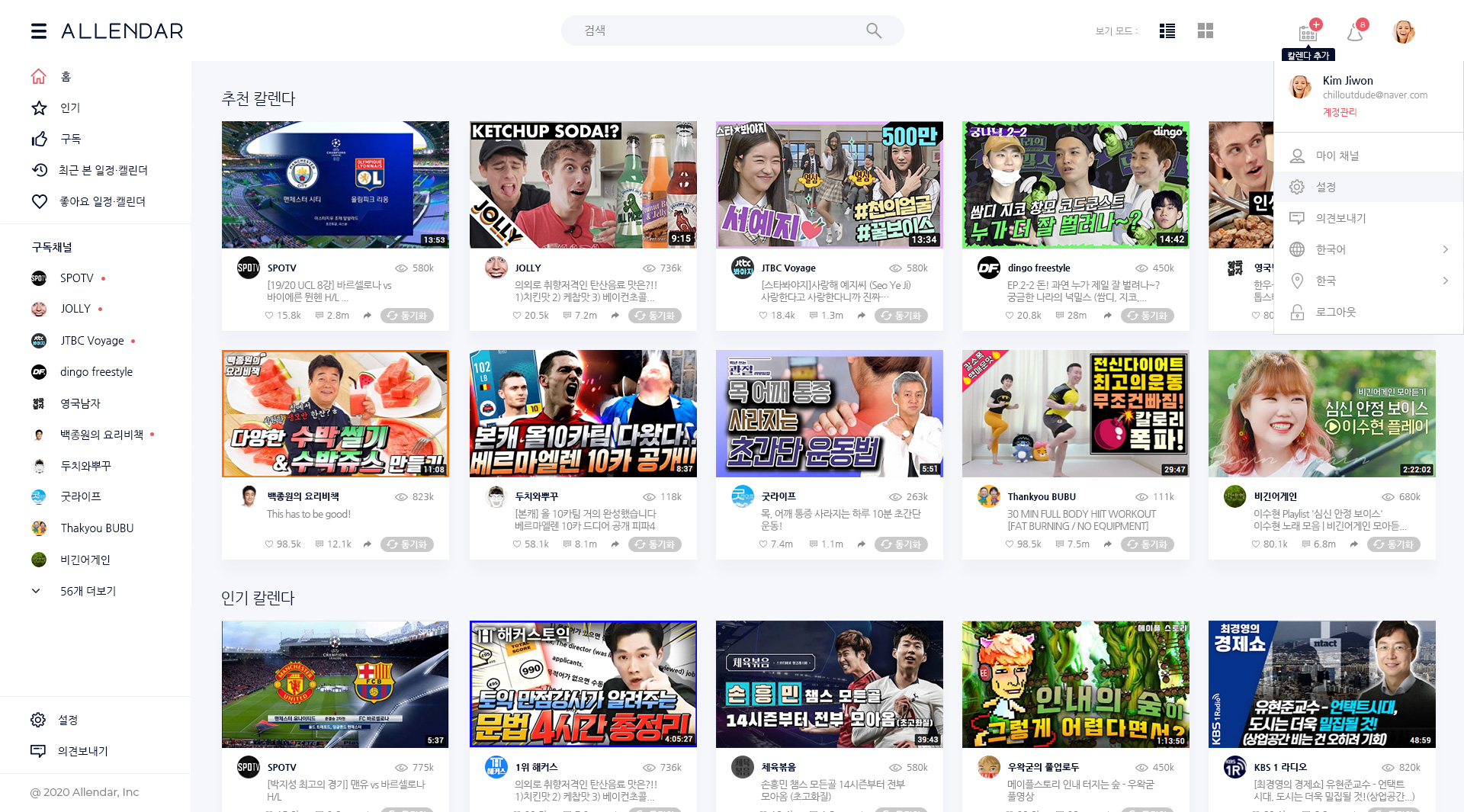Screen dimensions: 1464x812
Task: Toggle 동기화 on Thankyou BUBU card
Action: 1147,544
